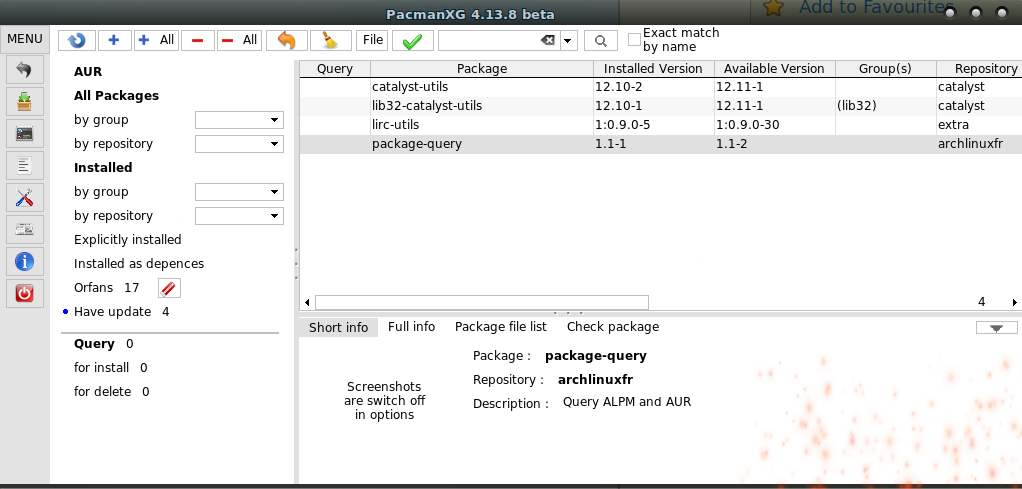Click the red power icon in sidebar
Screen dimensions: 1022x489
[x=25, y=293]
